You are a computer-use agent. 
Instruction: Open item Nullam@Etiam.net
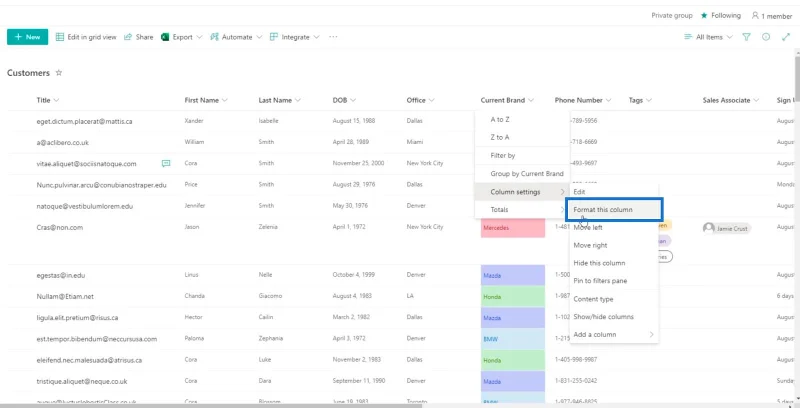[x=65, y=296]
